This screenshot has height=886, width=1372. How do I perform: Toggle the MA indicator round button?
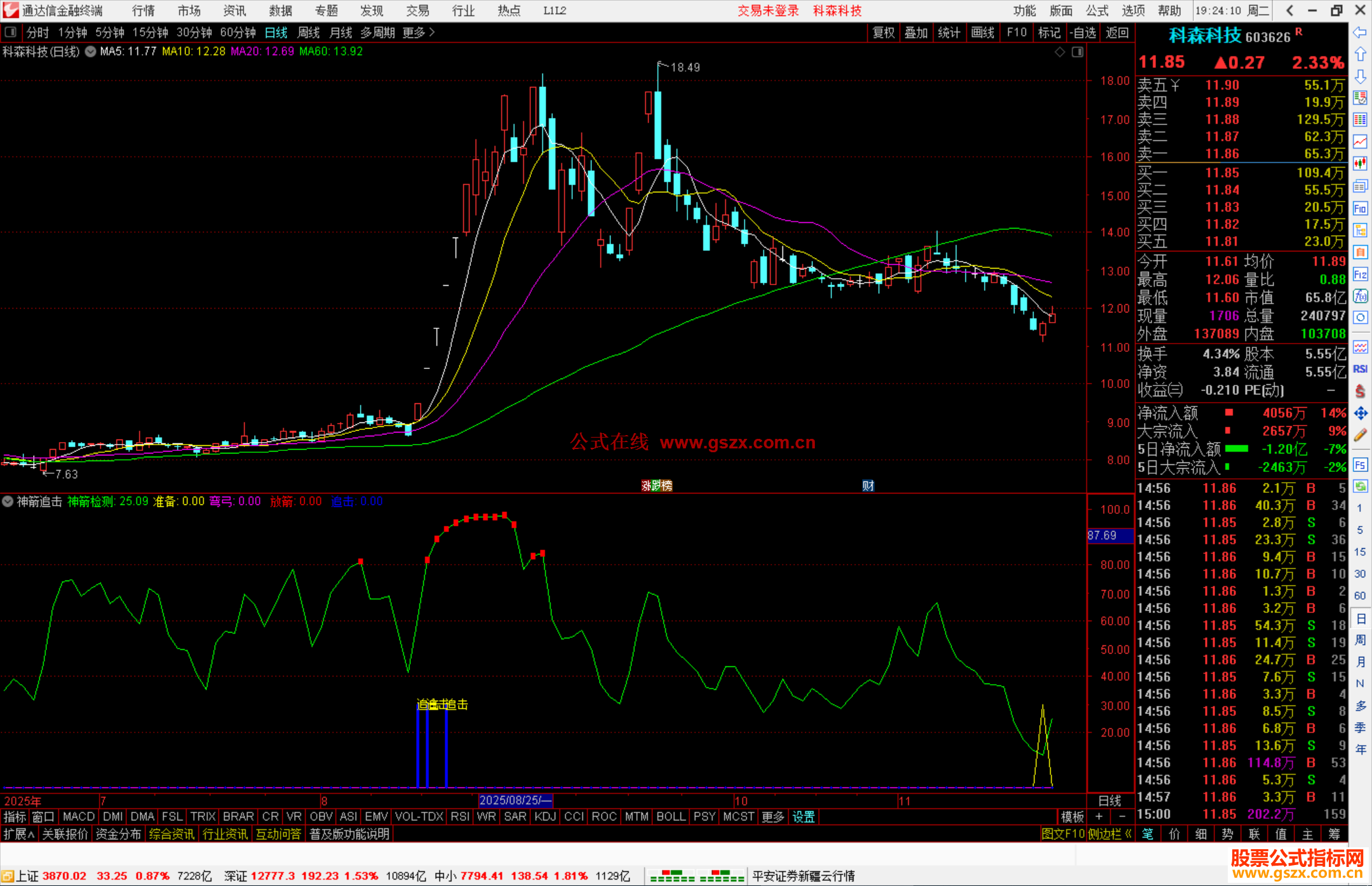[x=91, y=51]
